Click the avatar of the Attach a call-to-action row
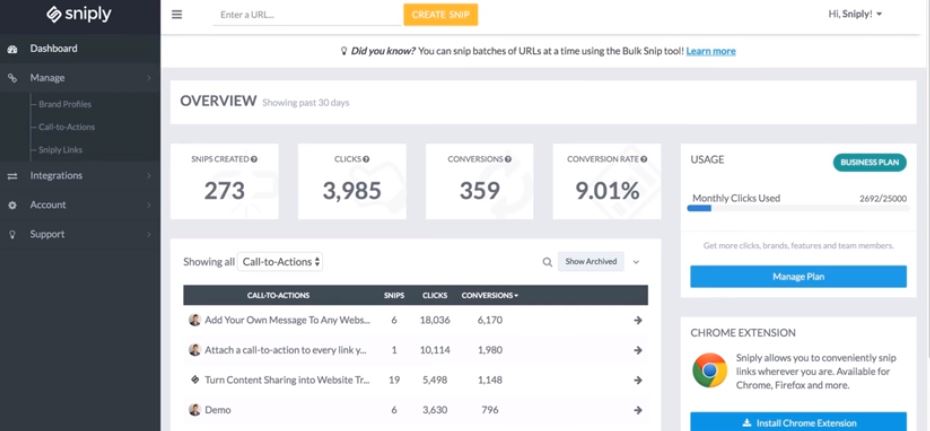Image resolution: width=930 pixels, height=431 pixels. tap(195, 350)
